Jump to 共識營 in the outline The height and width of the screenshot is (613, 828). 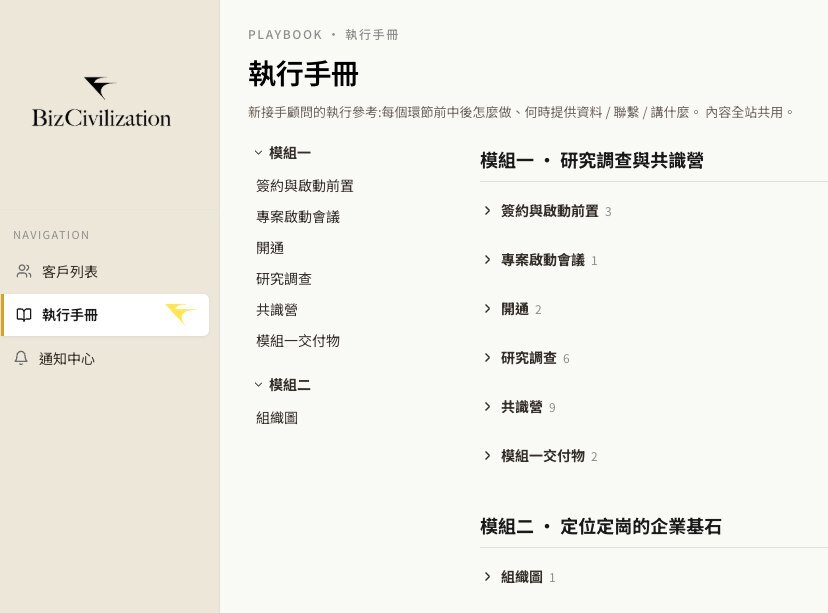[x=277, y=310]
